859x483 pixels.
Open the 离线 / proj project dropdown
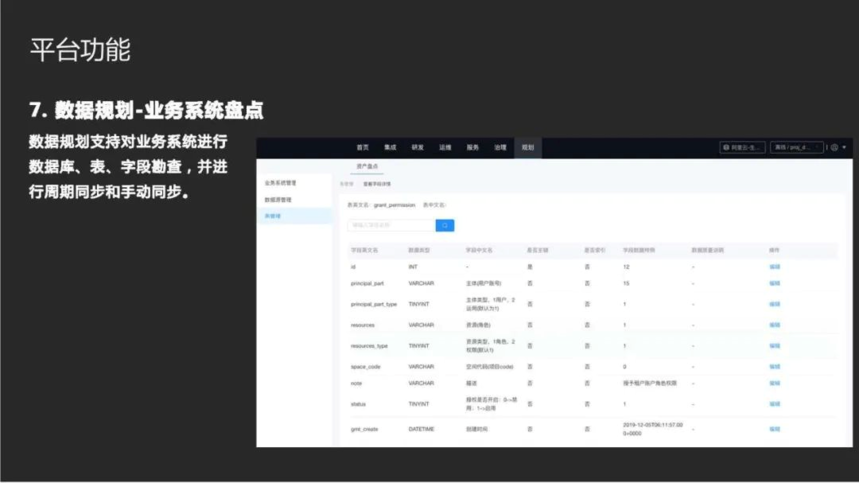[797, 147]
